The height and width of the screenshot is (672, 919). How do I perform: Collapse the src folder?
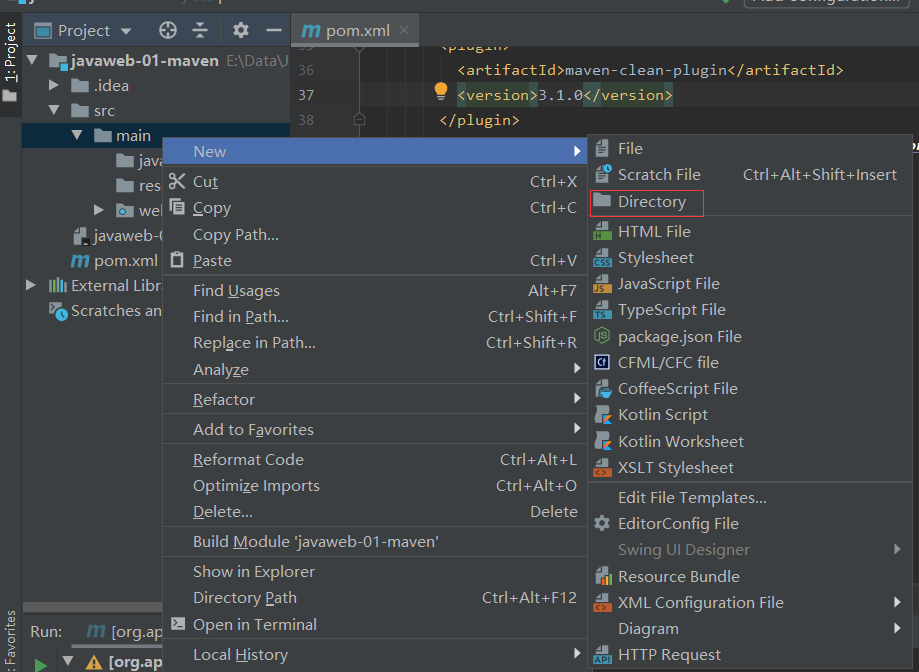click(55, 110)
